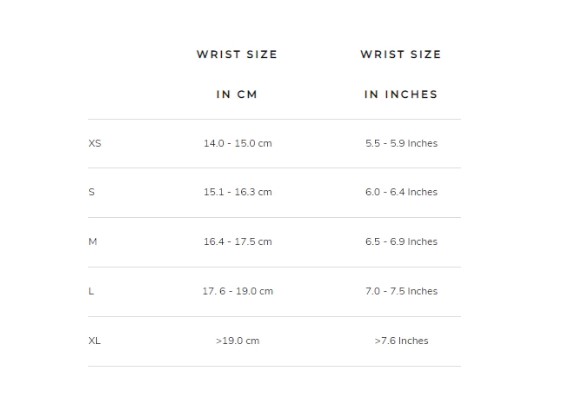
Task: Click the 17.6 - 19.0 cm cell
Action: pyautogui.click(x=238, y=291)
